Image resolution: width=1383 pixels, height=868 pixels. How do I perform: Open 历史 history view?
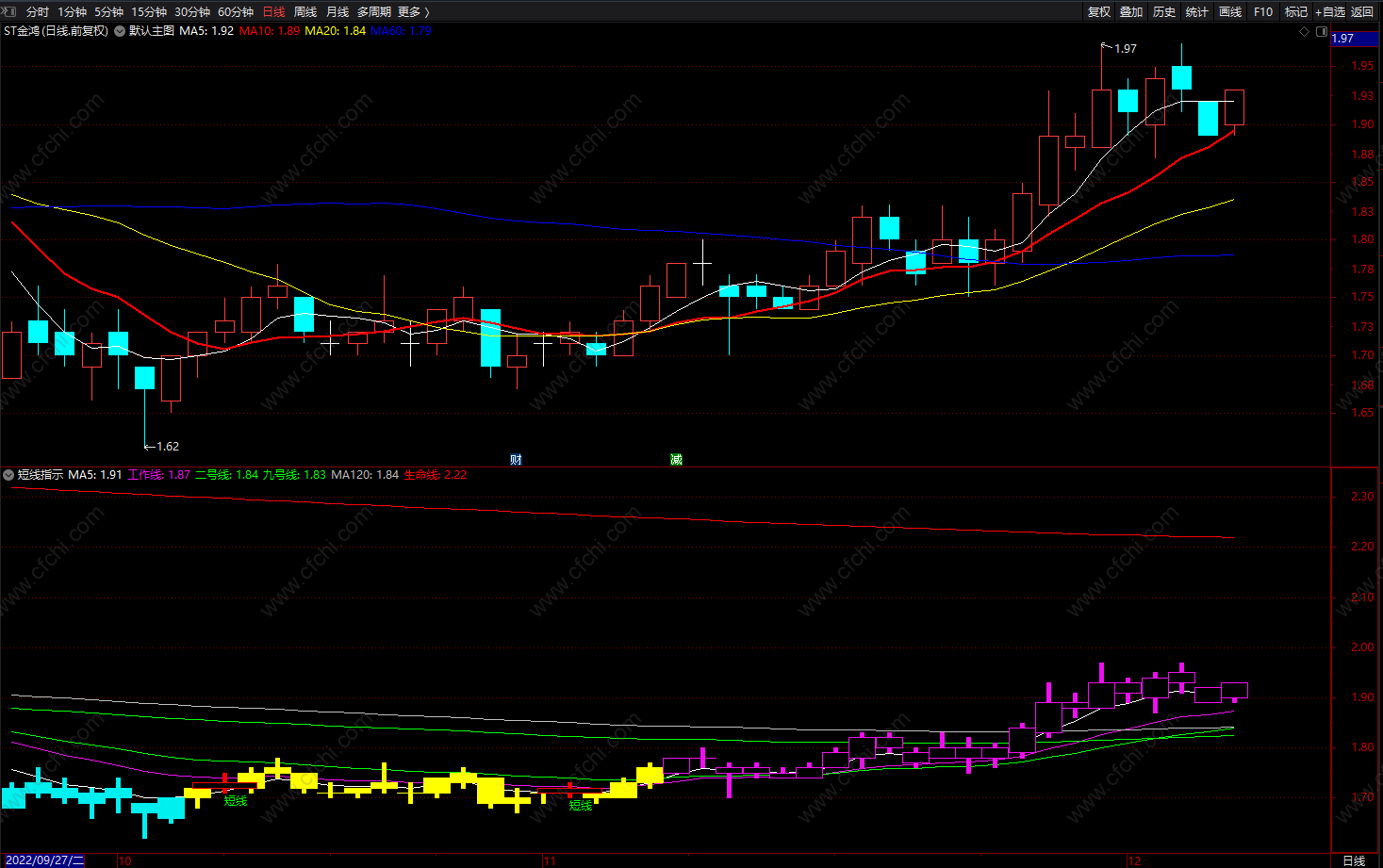click(1164, 12)
